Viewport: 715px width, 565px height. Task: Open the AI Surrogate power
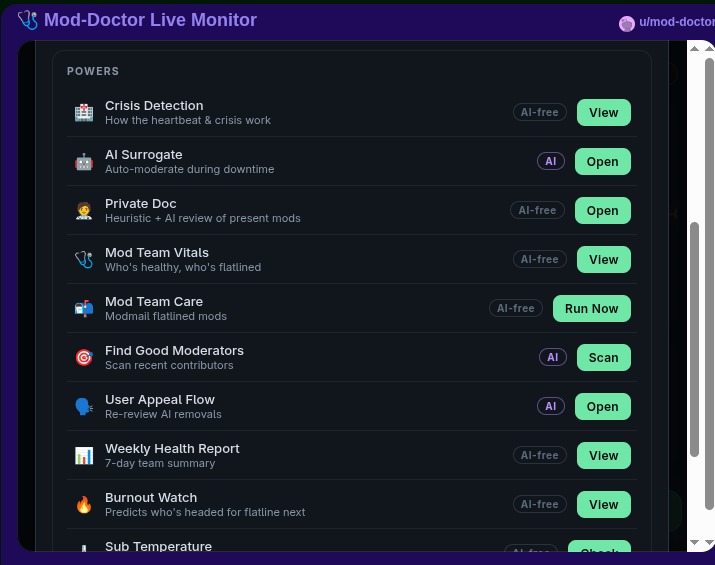click(x=603, y=161)
